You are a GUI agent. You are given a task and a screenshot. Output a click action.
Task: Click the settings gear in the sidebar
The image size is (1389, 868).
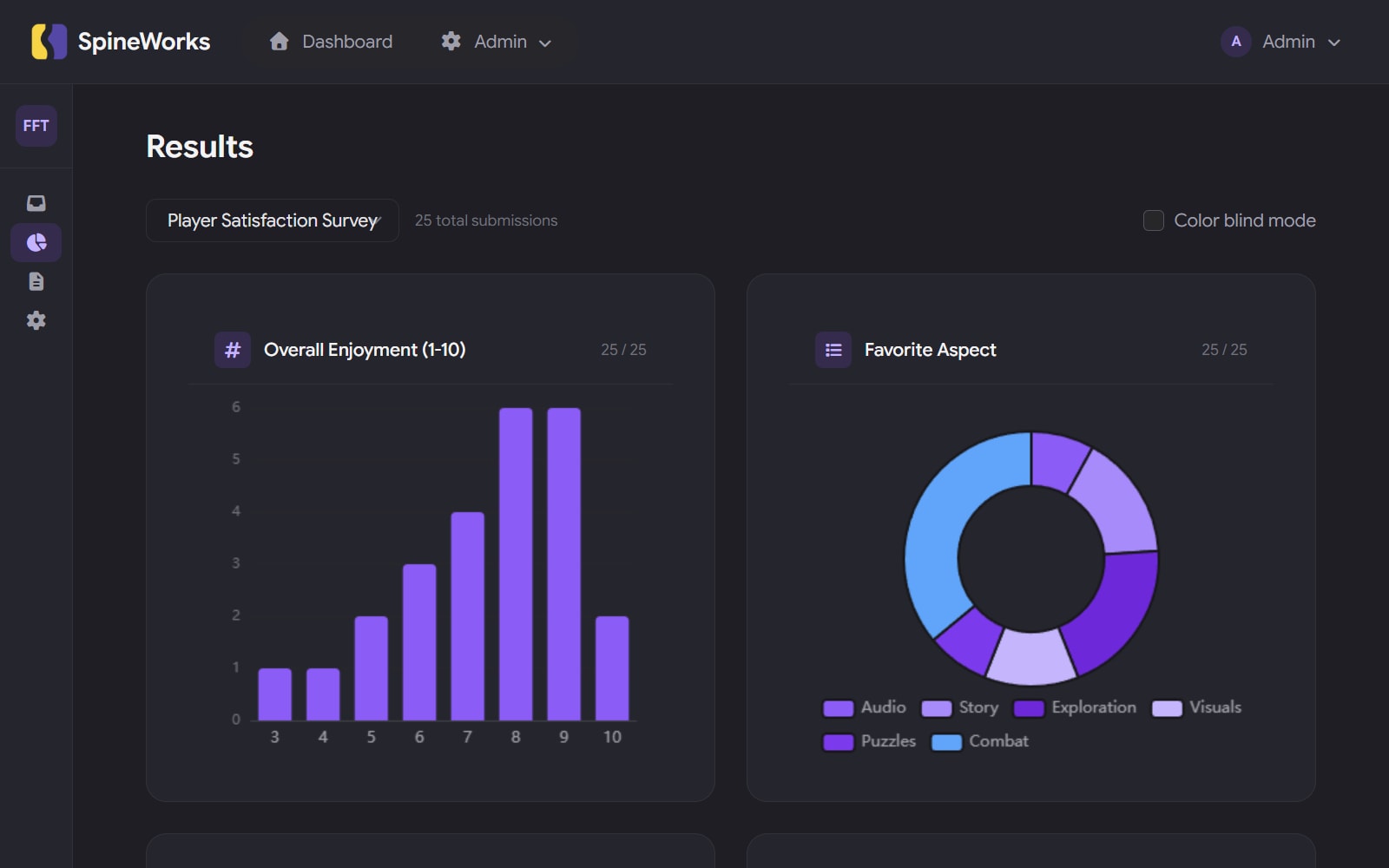click(36, 320)
